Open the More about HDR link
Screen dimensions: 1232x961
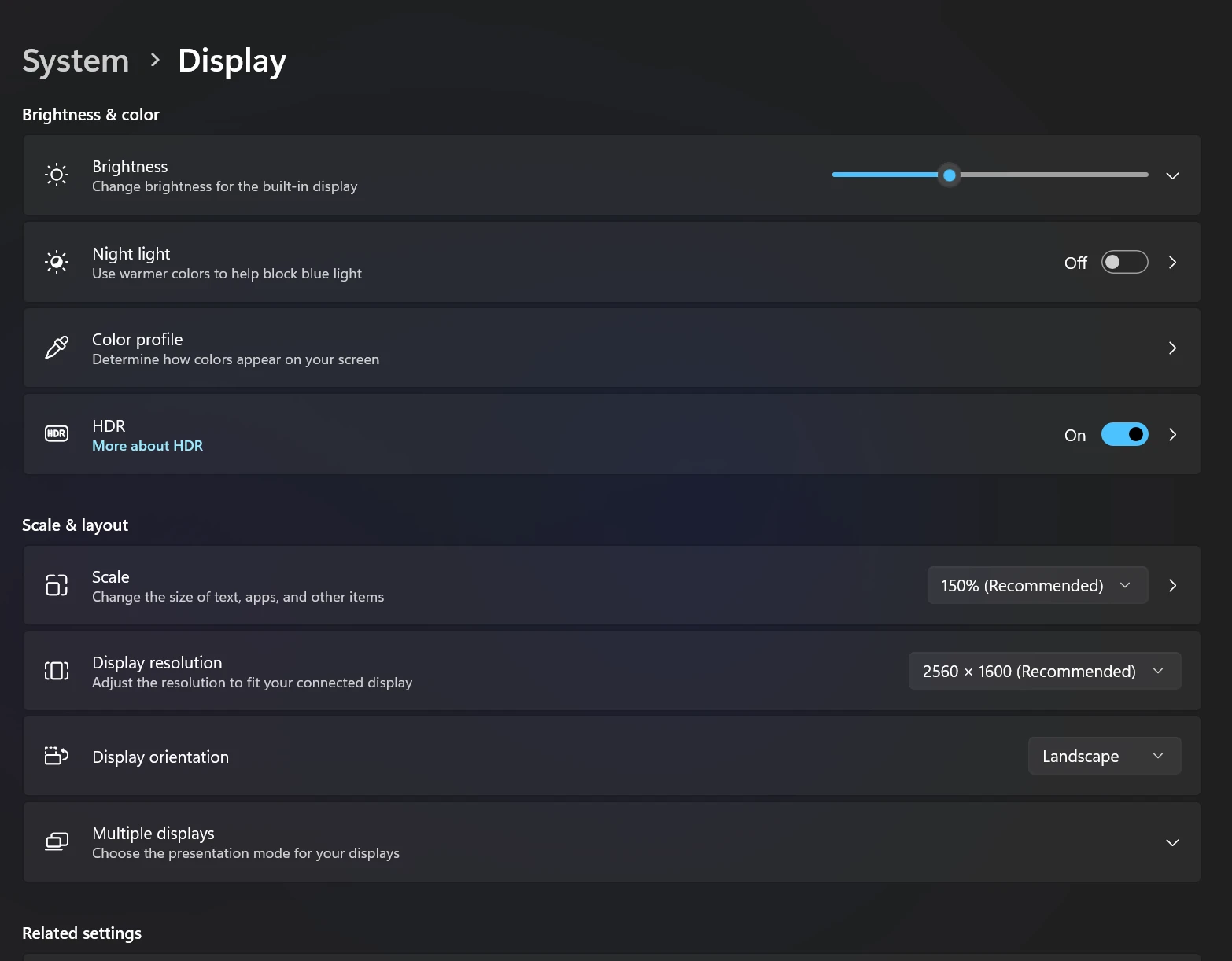coord(147,445)
